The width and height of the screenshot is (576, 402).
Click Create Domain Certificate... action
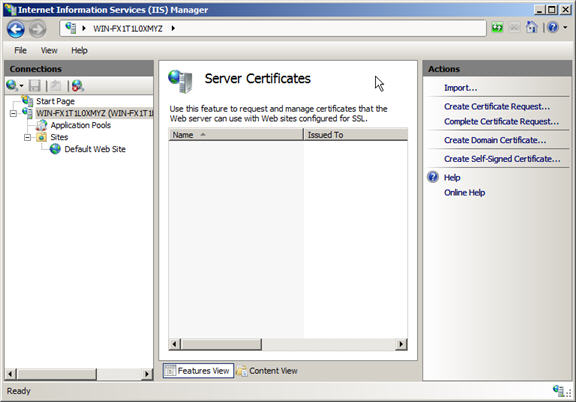click(x=495, y=140)
